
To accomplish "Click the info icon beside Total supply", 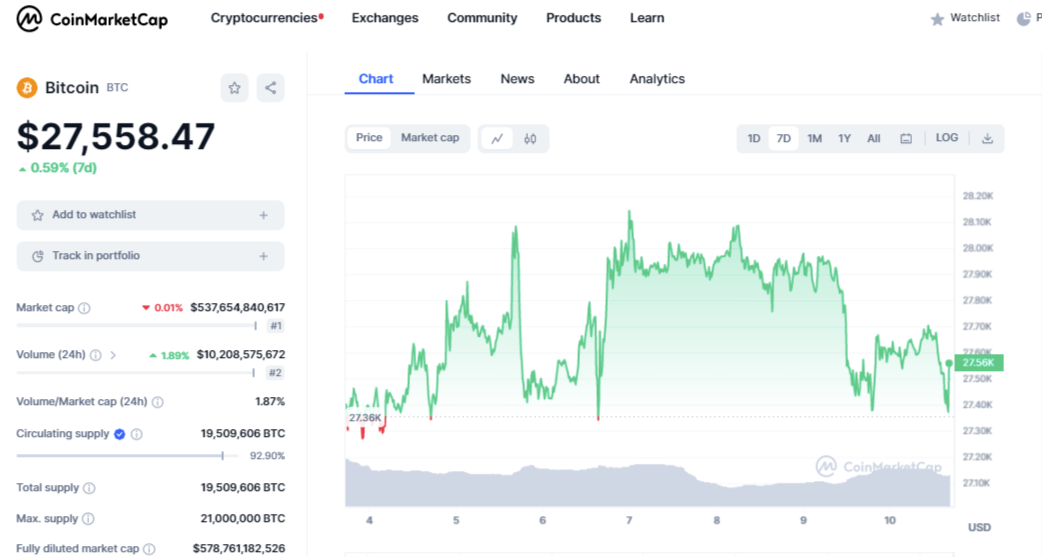I will pos(89,489).
